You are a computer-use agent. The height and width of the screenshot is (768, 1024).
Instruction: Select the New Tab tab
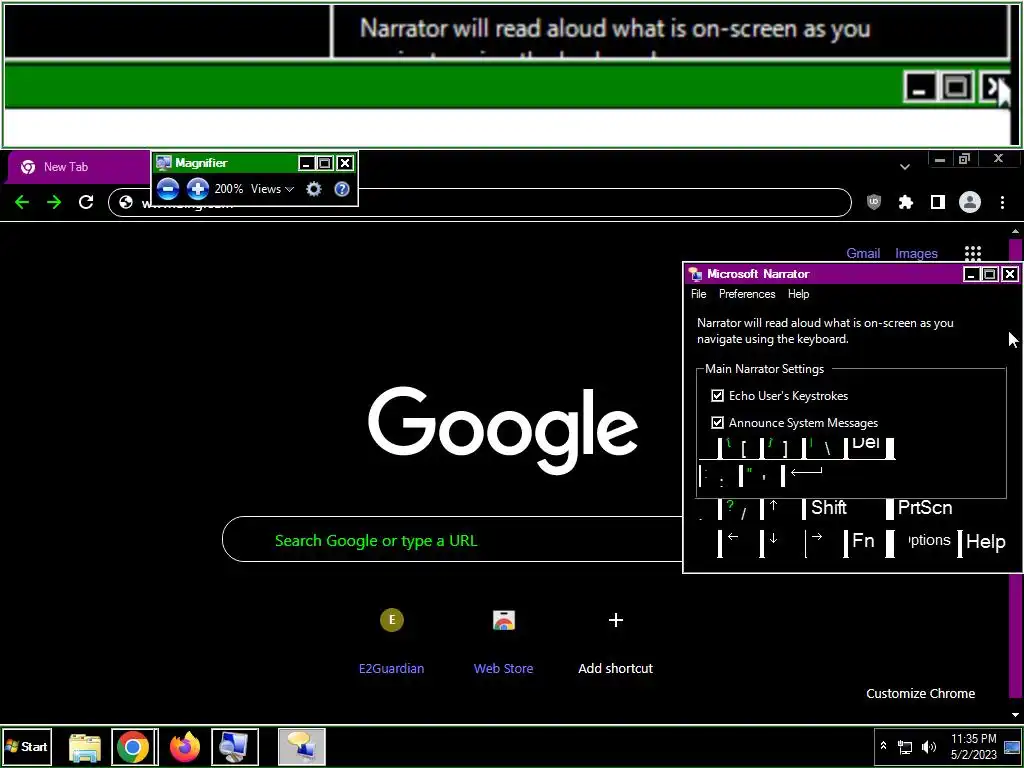point(77,167)
